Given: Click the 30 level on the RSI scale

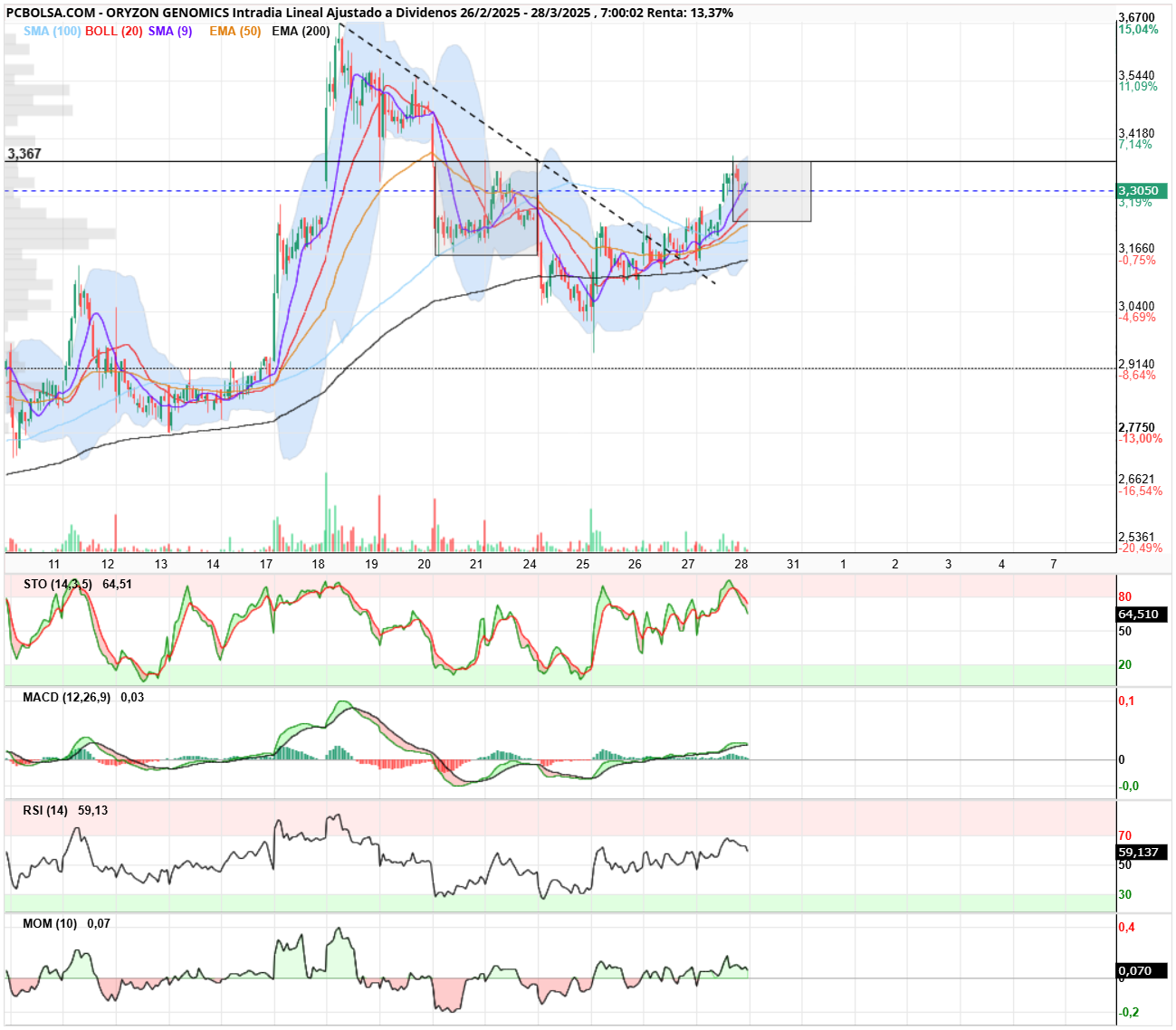Looking at the screenshot, I should tap(1125, 894).
